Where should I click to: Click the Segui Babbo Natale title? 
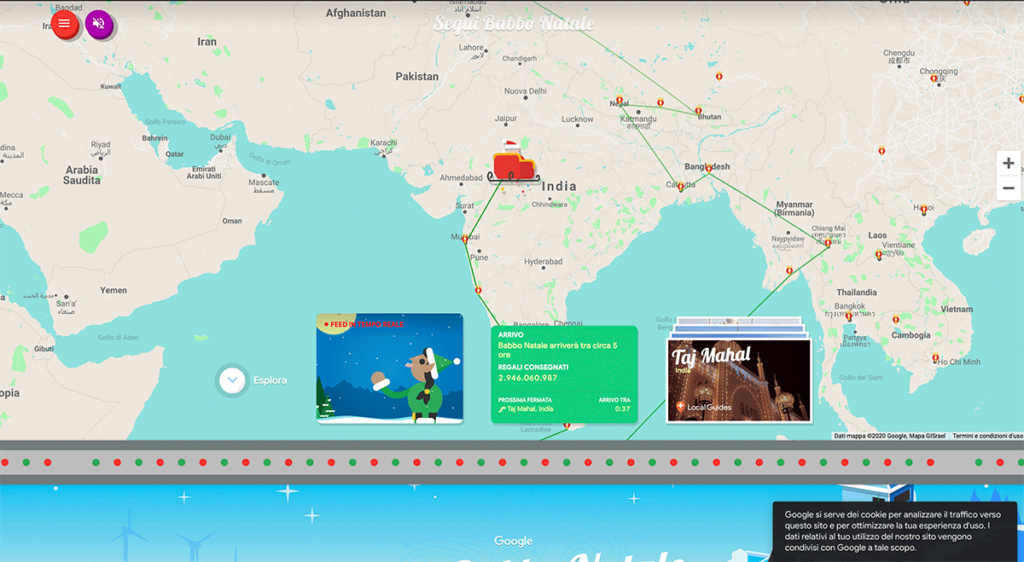coord(514,23)
